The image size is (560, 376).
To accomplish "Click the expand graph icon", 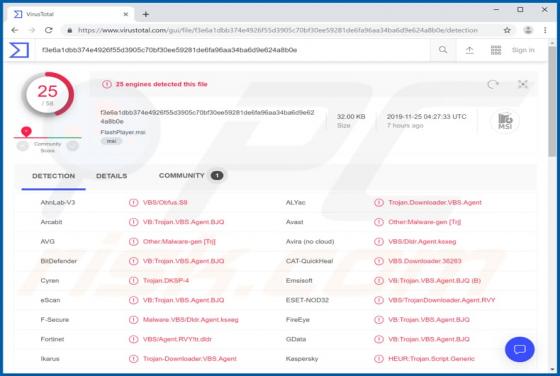I will (x=523, y=84).
